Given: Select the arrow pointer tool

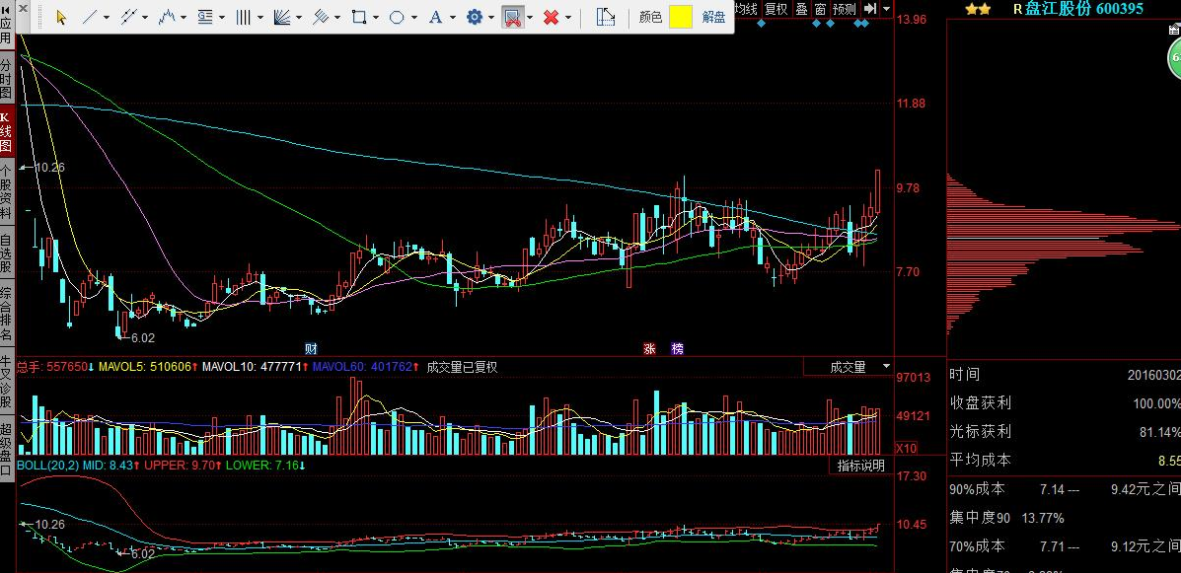Looking at the screenshot, I should tap(62, 17).
